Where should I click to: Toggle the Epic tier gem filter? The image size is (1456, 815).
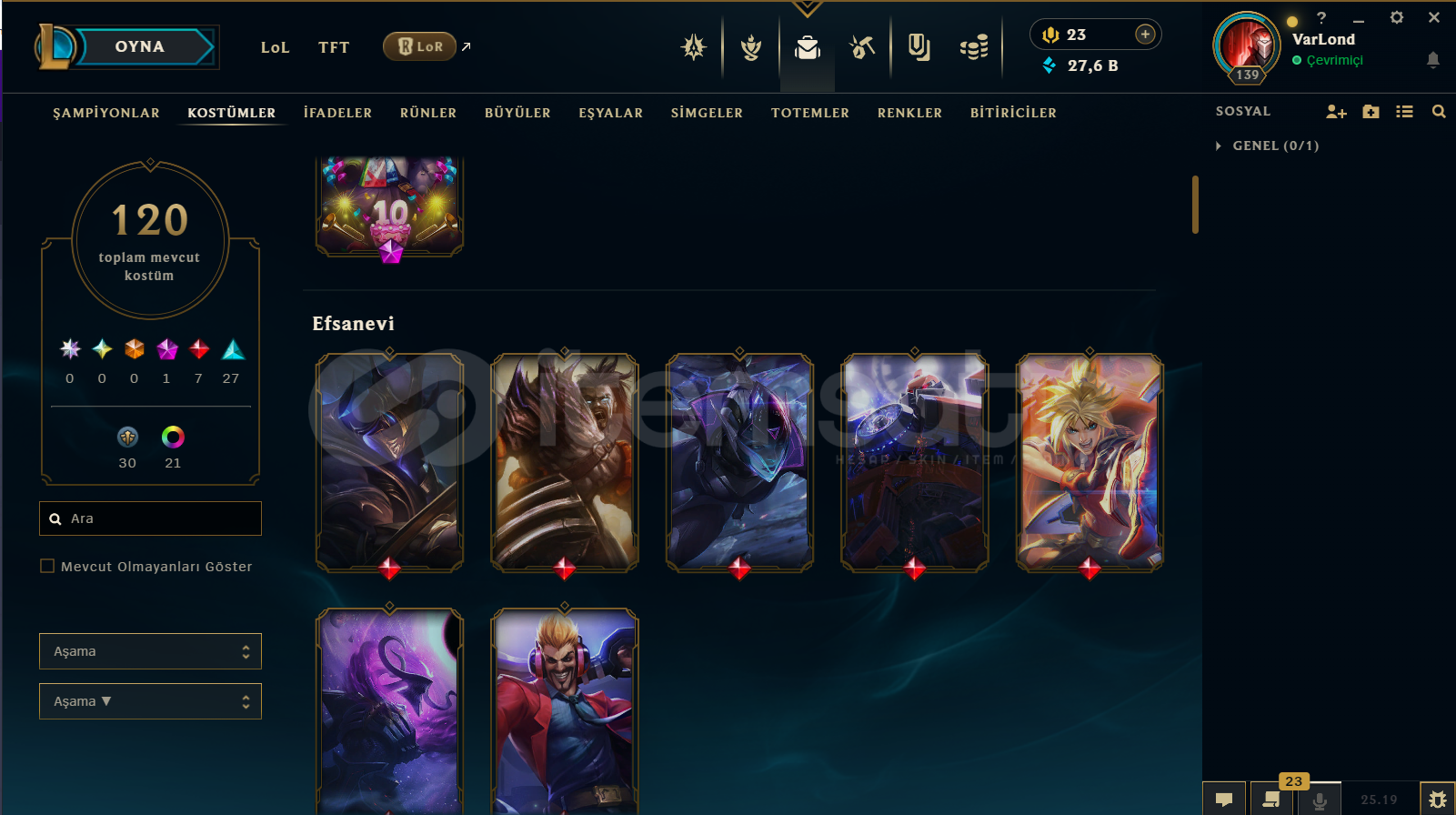[233, 349]
